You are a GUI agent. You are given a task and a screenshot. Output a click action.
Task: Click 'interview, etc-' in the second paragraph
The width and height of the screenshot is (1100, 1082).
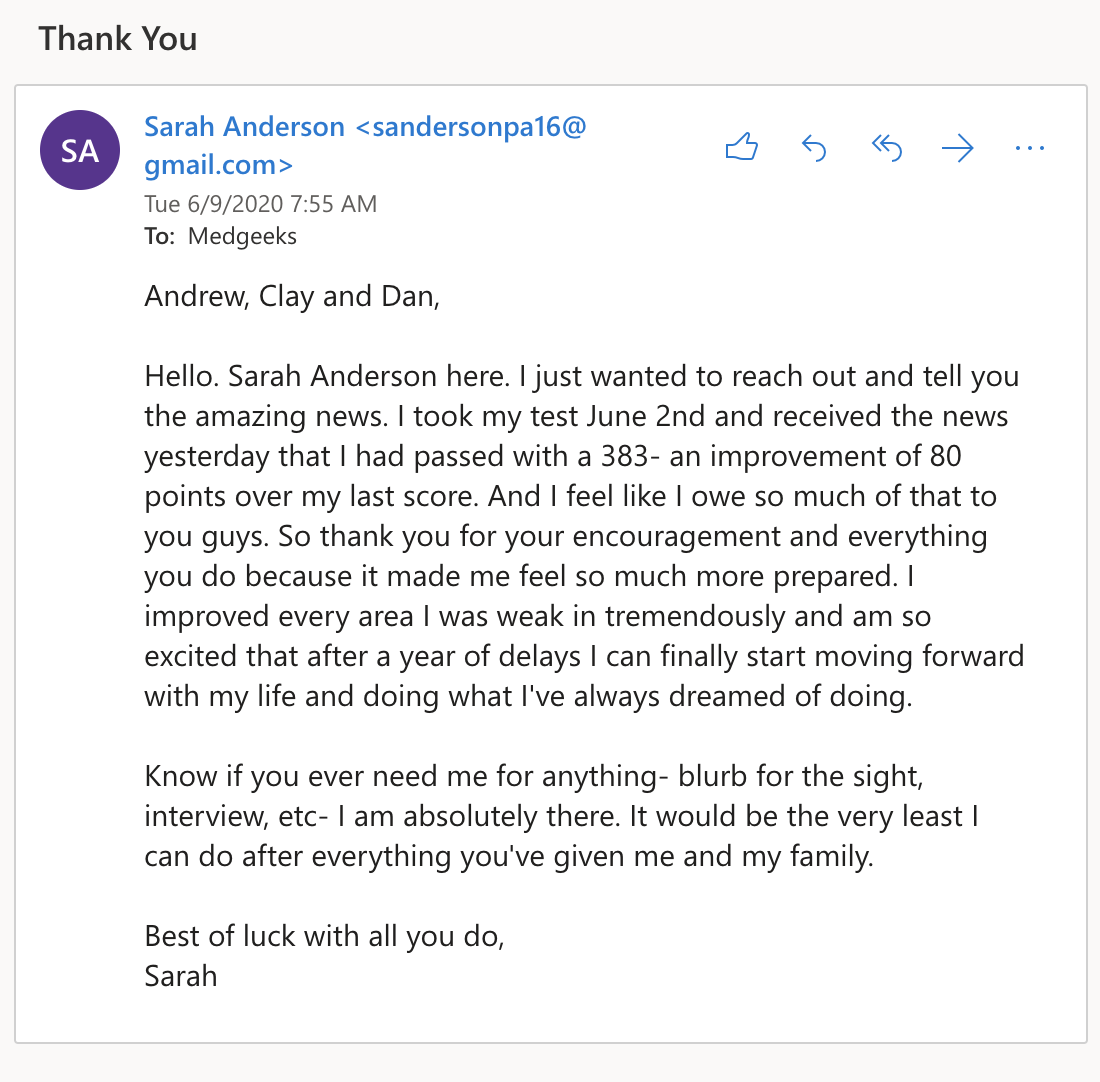(236, 817)
